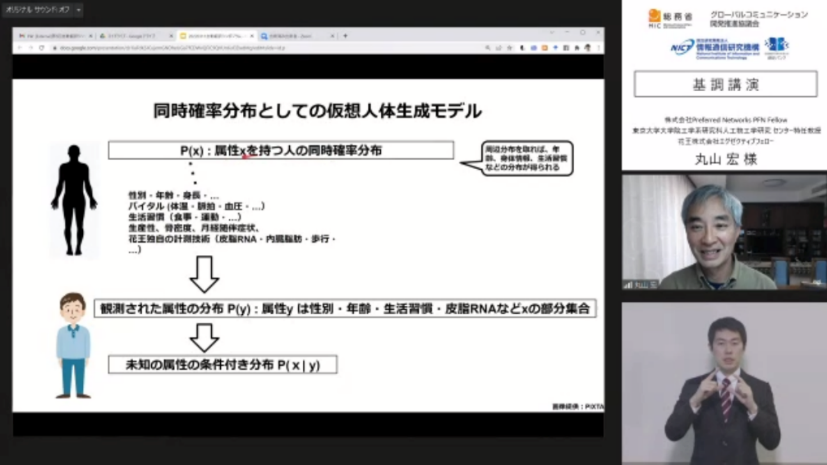
Task: Close the Google Slides browser tab
Action: click(x=252, y=36)
